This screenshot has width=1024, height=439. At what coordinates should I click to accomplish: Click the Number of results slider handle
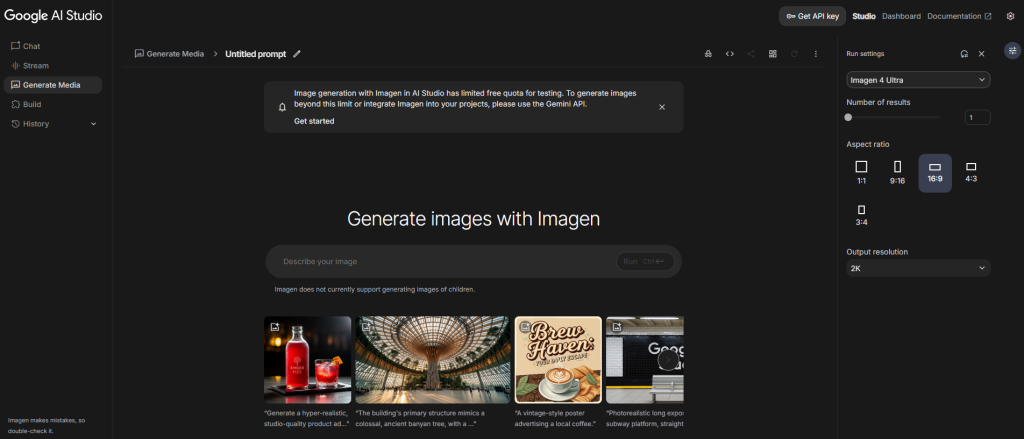[x=849, y=117]
